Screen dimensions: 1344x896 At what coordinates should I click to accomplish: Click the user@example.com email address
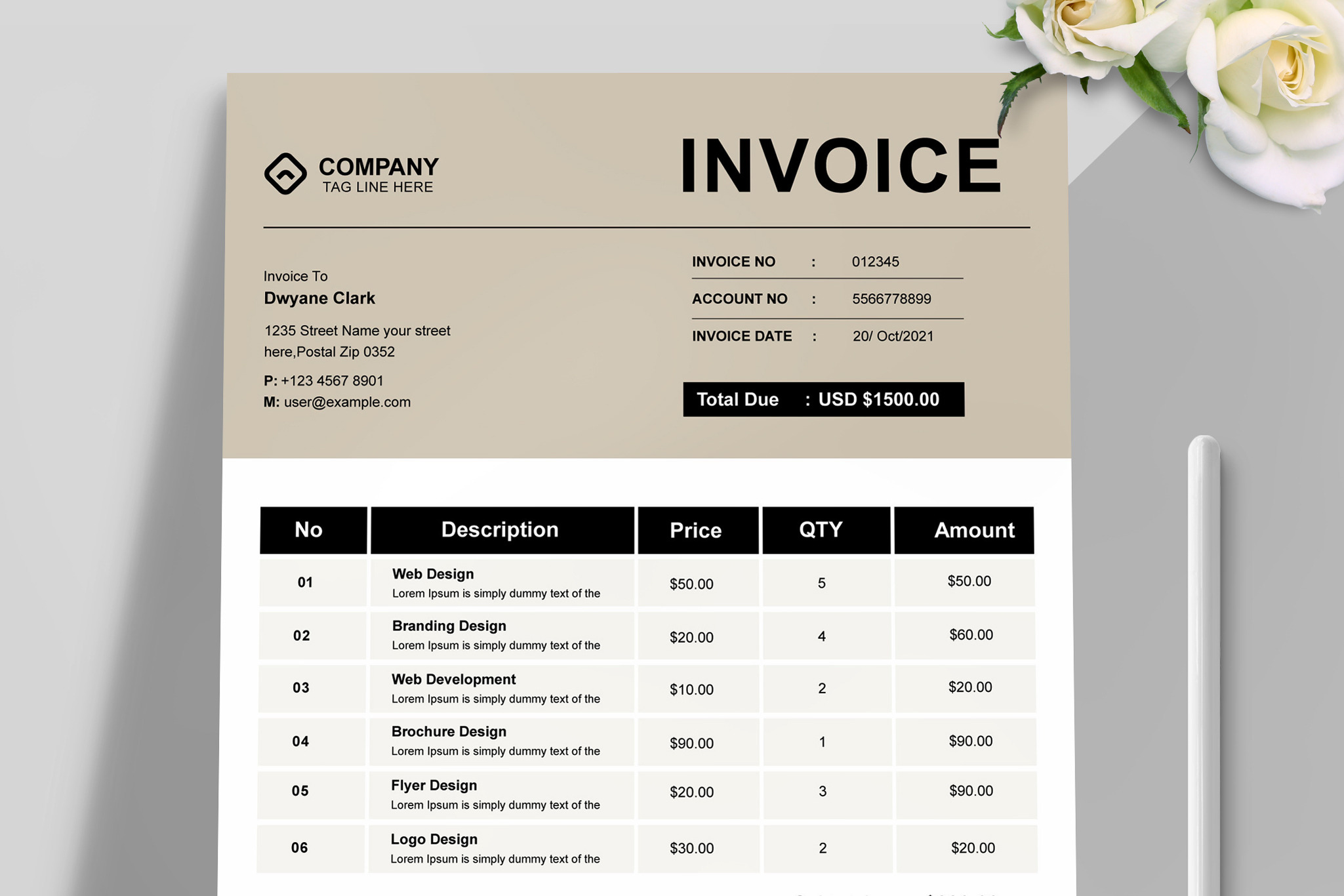[x=346, y=402]
